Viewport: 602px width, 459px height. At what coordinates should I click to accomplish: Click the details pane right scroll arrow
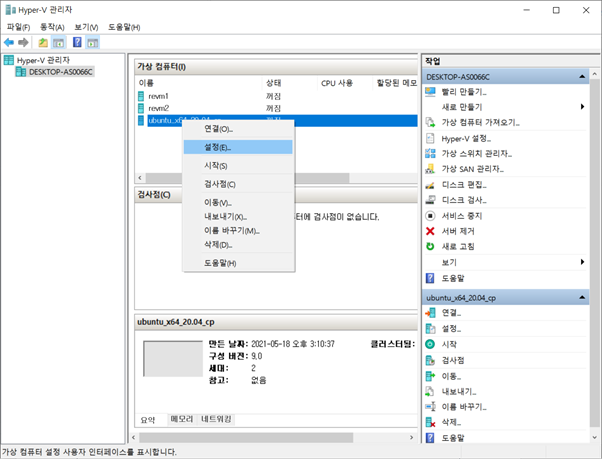411,438
